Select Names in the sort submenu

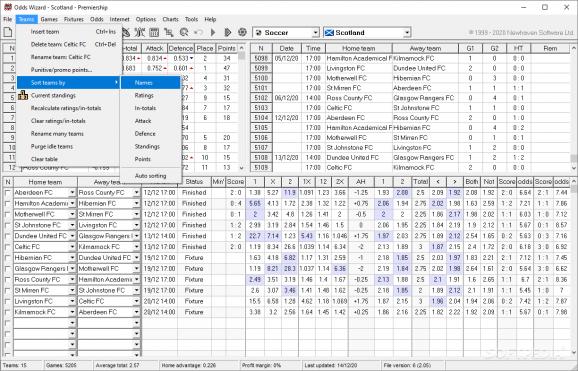[x=150, y=83]
